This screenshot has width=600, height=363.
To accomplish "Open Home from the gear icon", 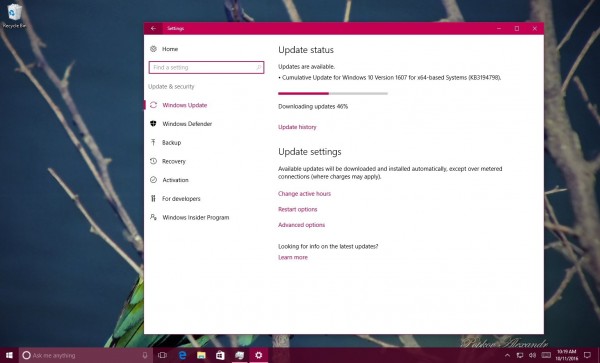I will pos(153,49).
